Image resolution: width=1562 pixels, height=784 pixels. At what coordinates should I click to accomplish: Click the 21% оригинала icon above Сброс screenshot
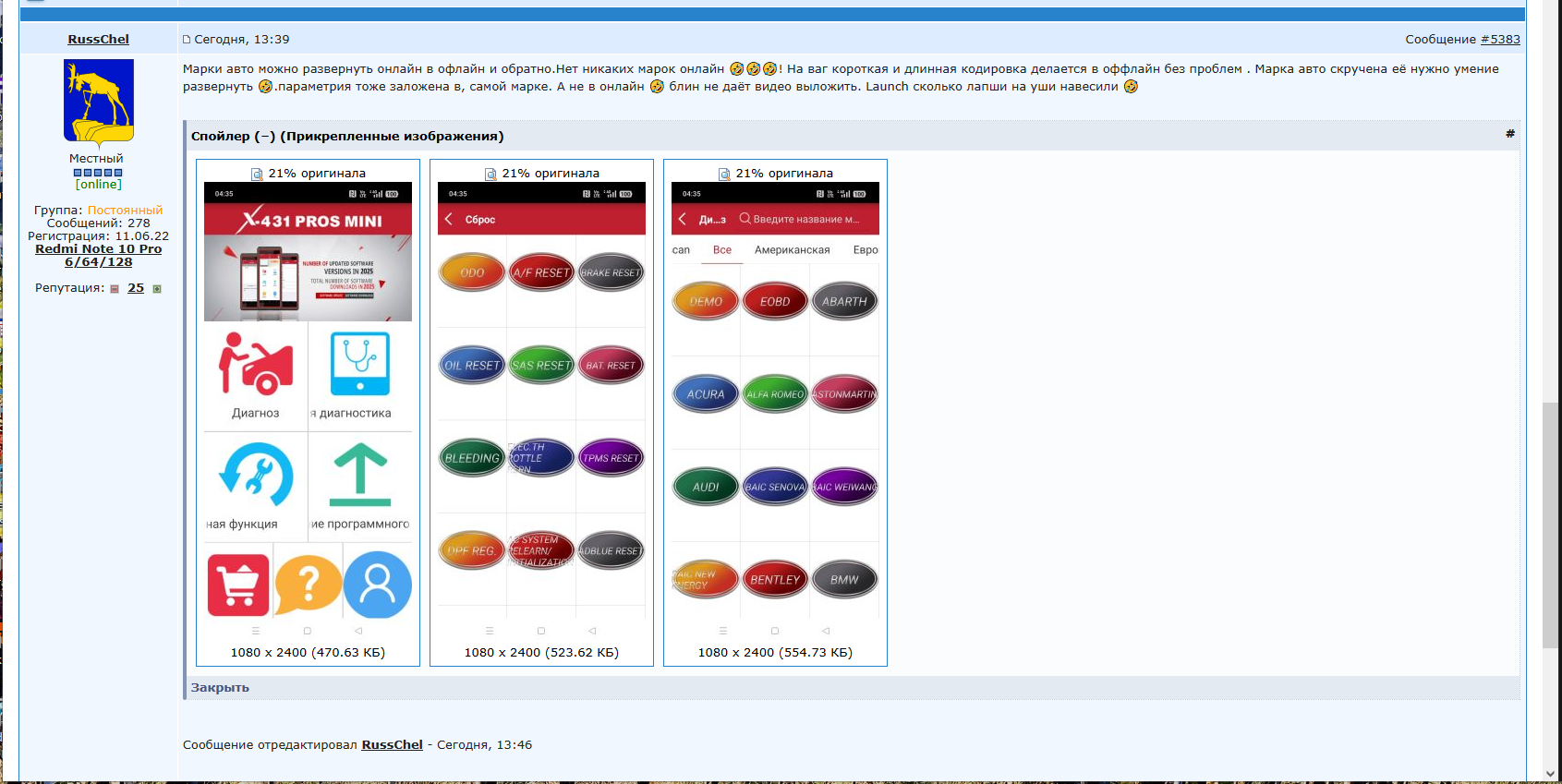(x=490, y=174)
